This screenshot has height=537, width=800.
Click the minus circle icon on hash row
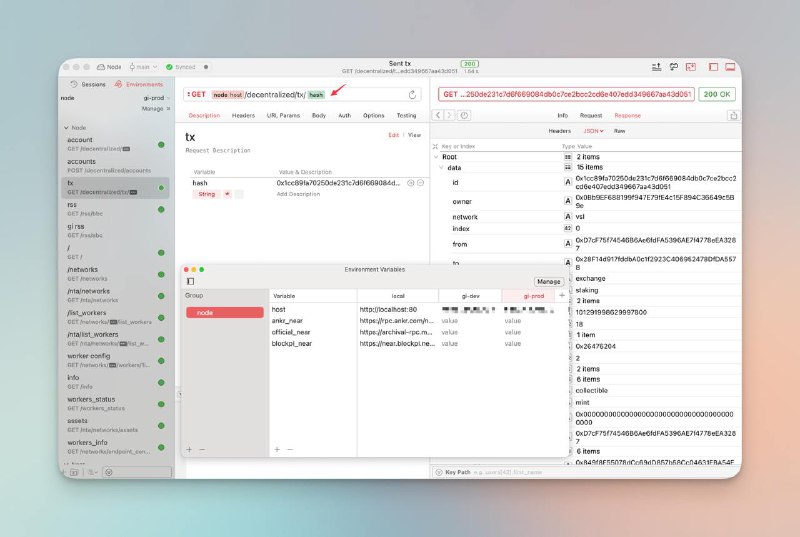coord(420,183)
